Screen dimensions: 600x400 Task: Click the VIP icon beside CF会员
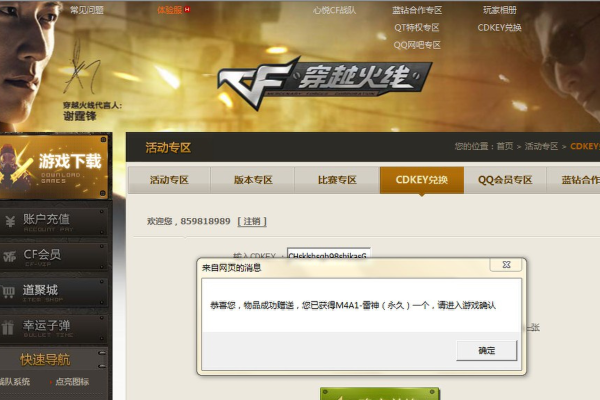pos(10,256)
